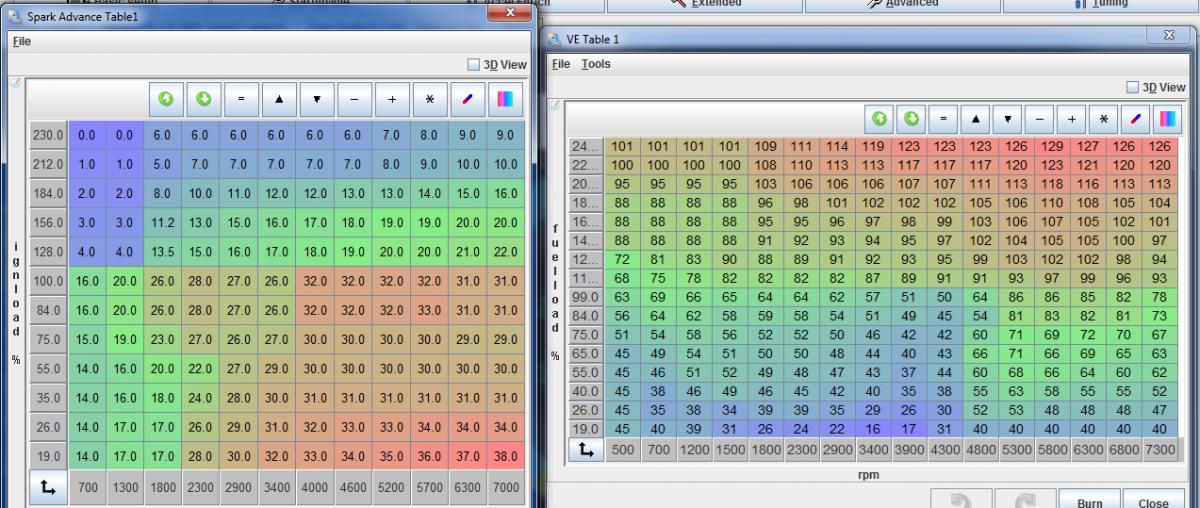Click the axis swap icon in VE Table 1
The width and height of the screenshot is (1200, 508).
(x=583, y=451)
